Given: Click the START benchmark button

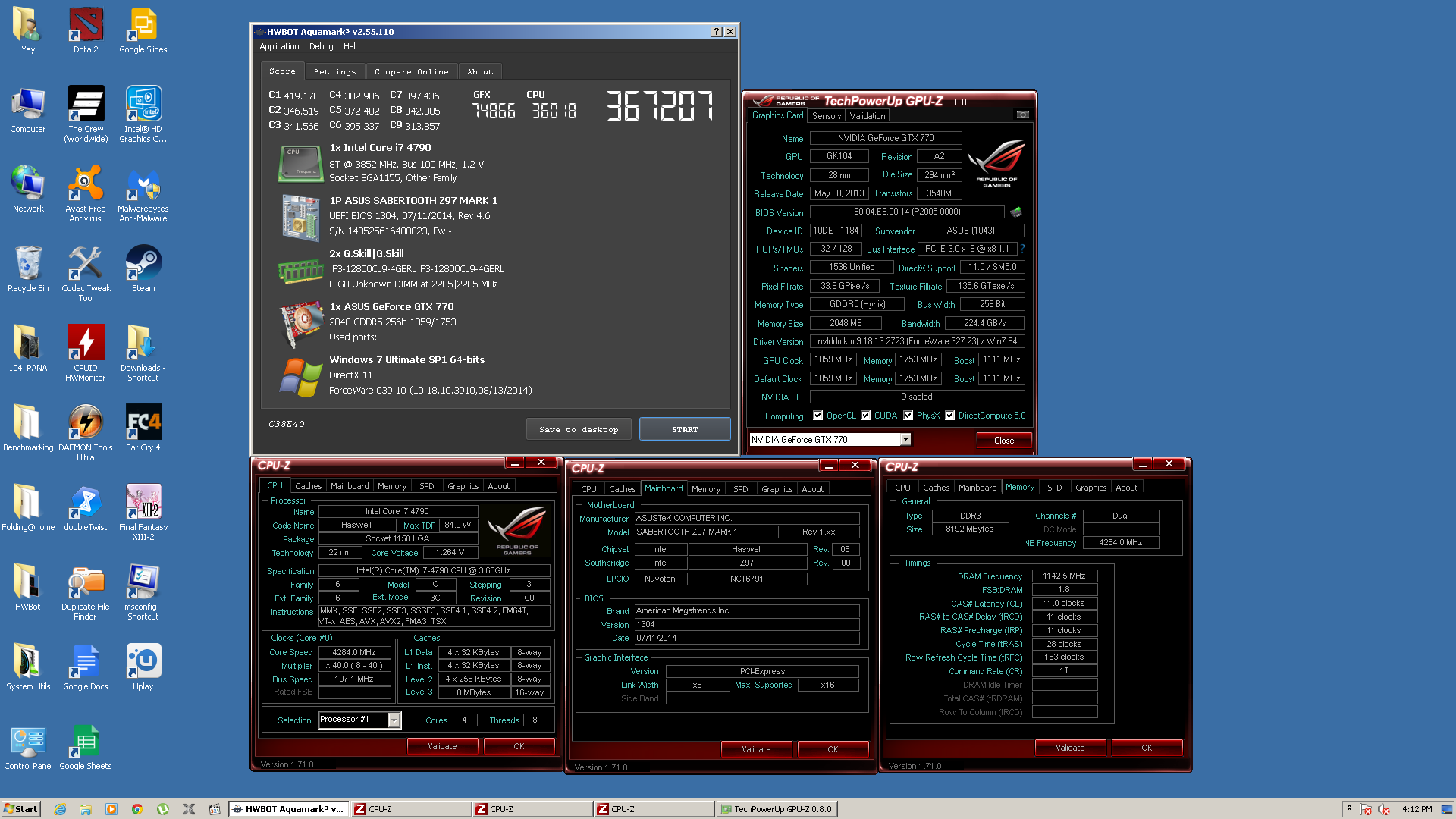Looking at the screenshot, I should point(685,429).
